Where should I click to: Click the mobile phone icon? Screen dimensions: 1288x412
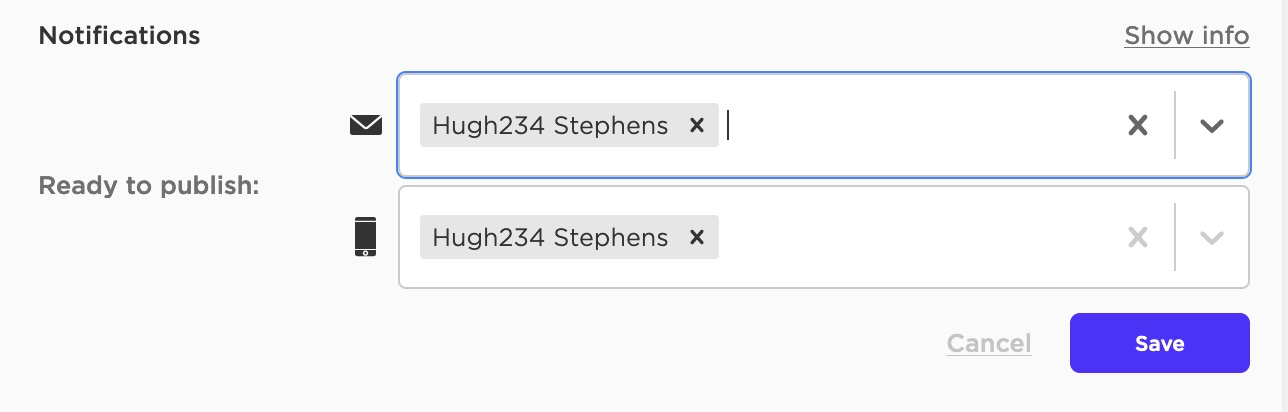[366, 237]
